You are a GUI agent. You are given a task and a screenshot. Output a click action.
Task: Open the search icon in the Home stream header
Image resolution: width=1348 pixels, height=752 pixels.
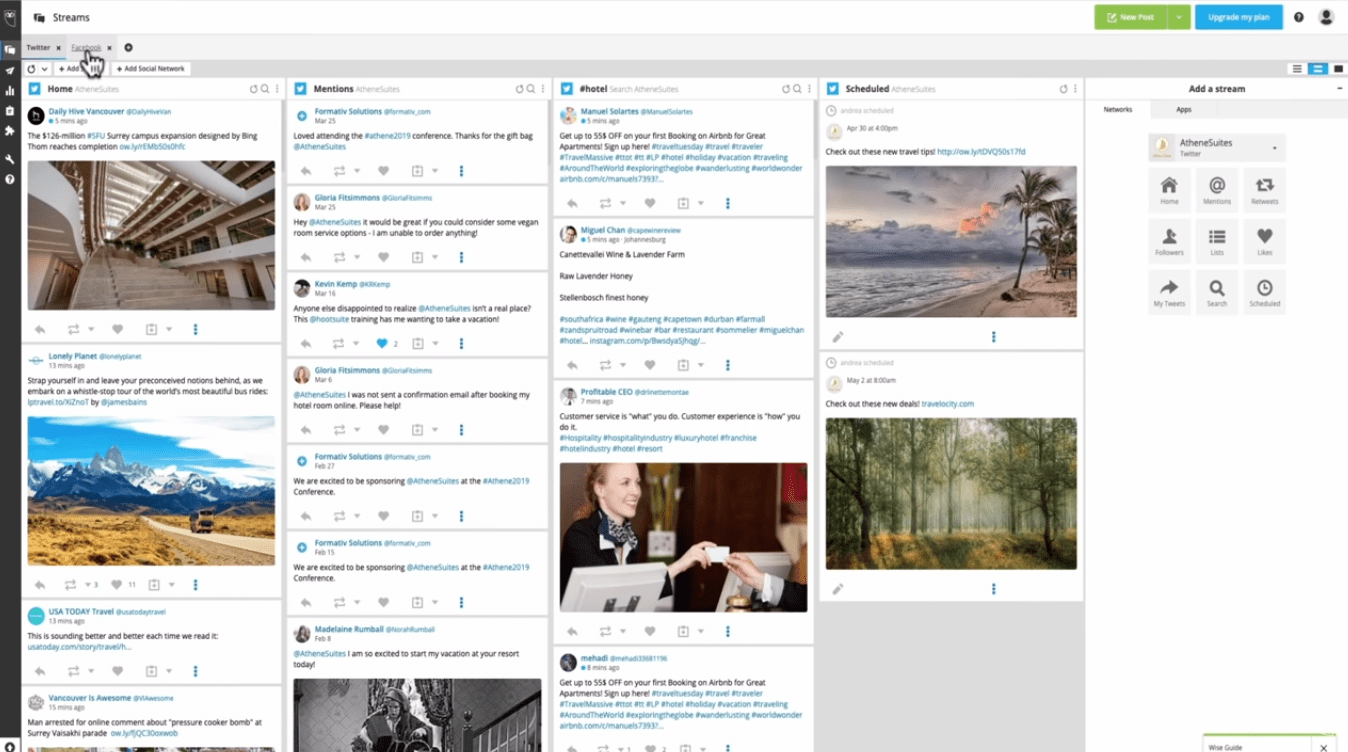266,88
